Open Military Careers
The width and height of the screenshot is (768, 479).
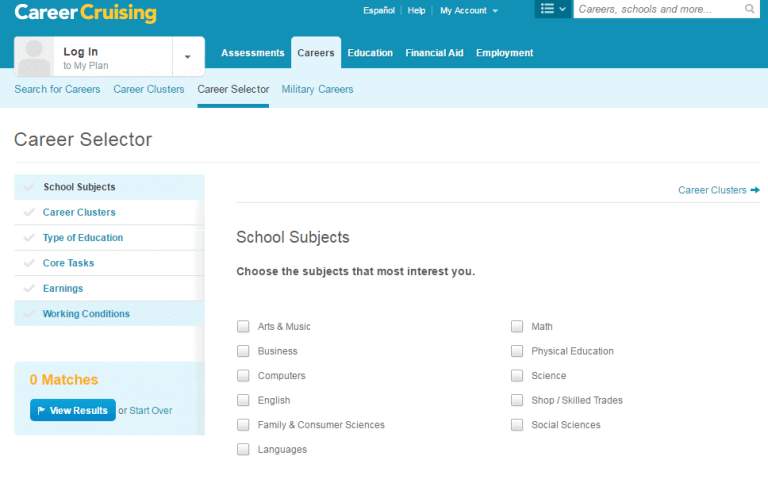click(x=317, y=89)
